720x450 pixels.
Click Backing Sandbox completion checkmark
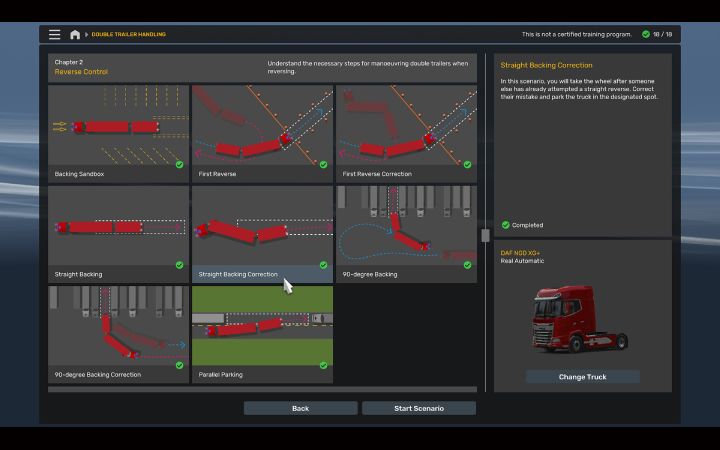[x=179, y=165]
